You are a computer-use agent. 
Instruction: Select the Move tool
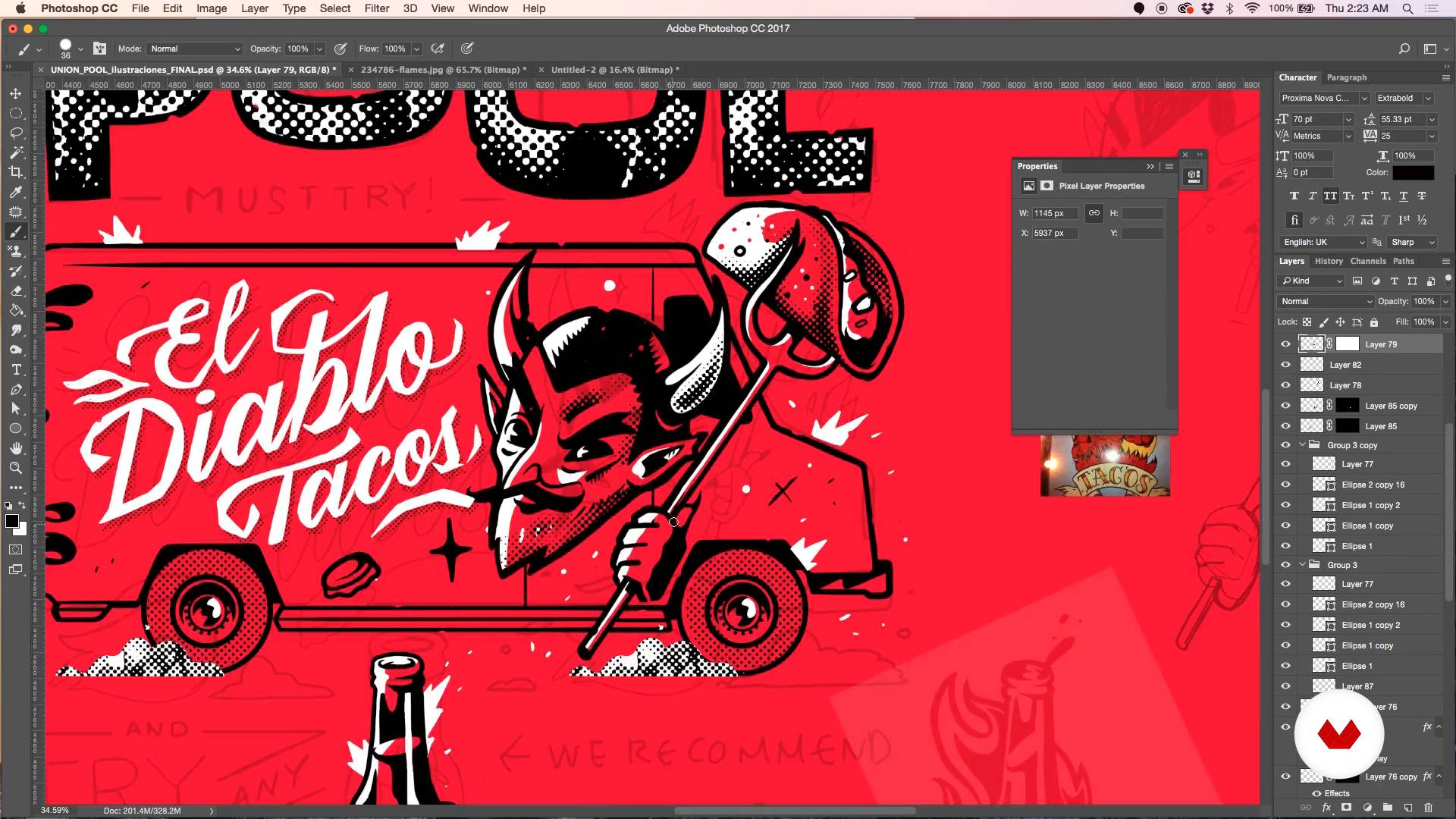pos(15,93)
